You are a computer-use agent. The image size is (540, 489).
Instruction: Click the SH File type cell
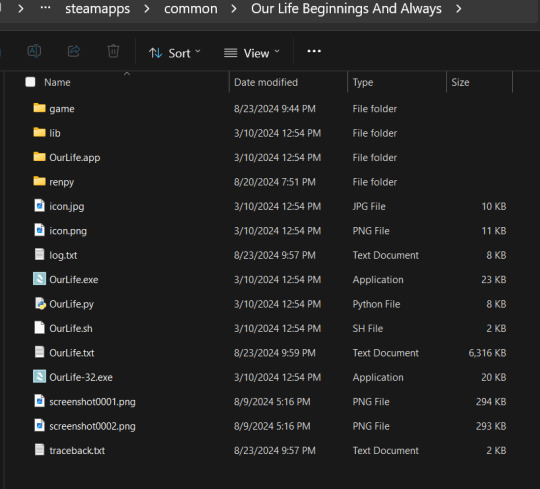coord(368,329)
